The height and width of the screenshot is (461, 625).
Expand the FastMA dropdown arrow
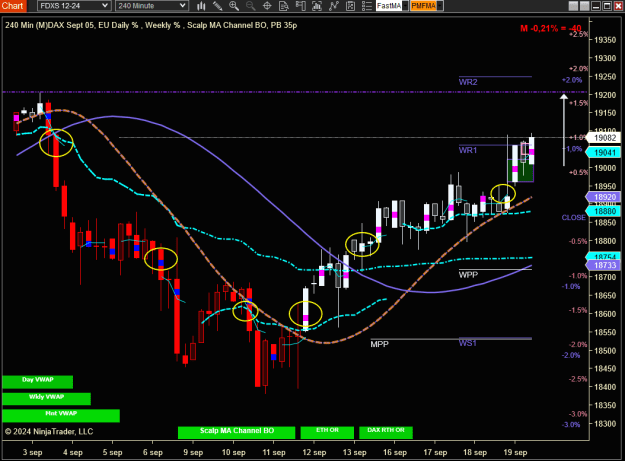405,6
